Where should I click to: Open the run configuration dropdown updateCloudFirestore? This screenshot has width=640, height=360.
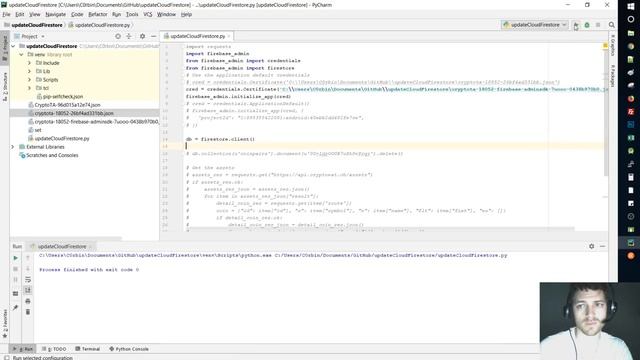pyautogui.click(x=534, y=25)
